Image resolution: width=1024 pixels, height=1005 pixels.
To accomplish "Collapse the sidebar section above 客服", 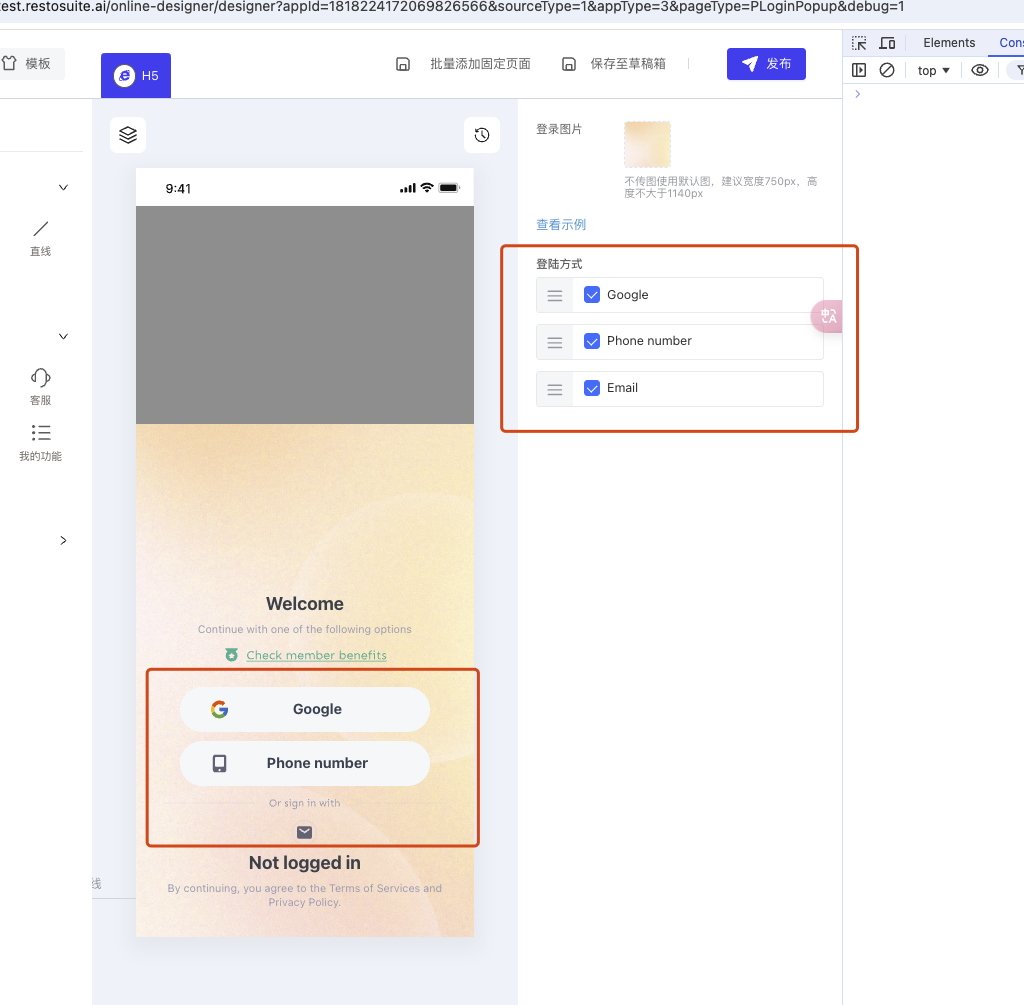I will point(63,336).
